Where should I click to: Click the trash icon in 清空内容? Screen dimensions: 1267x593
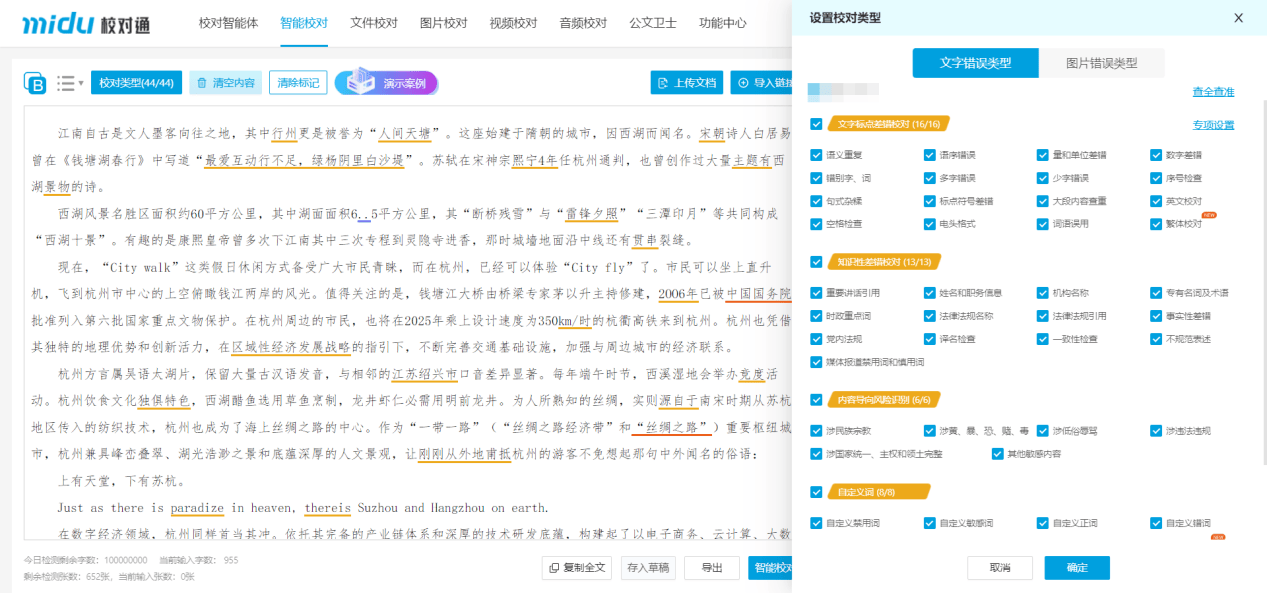[202, 83]
